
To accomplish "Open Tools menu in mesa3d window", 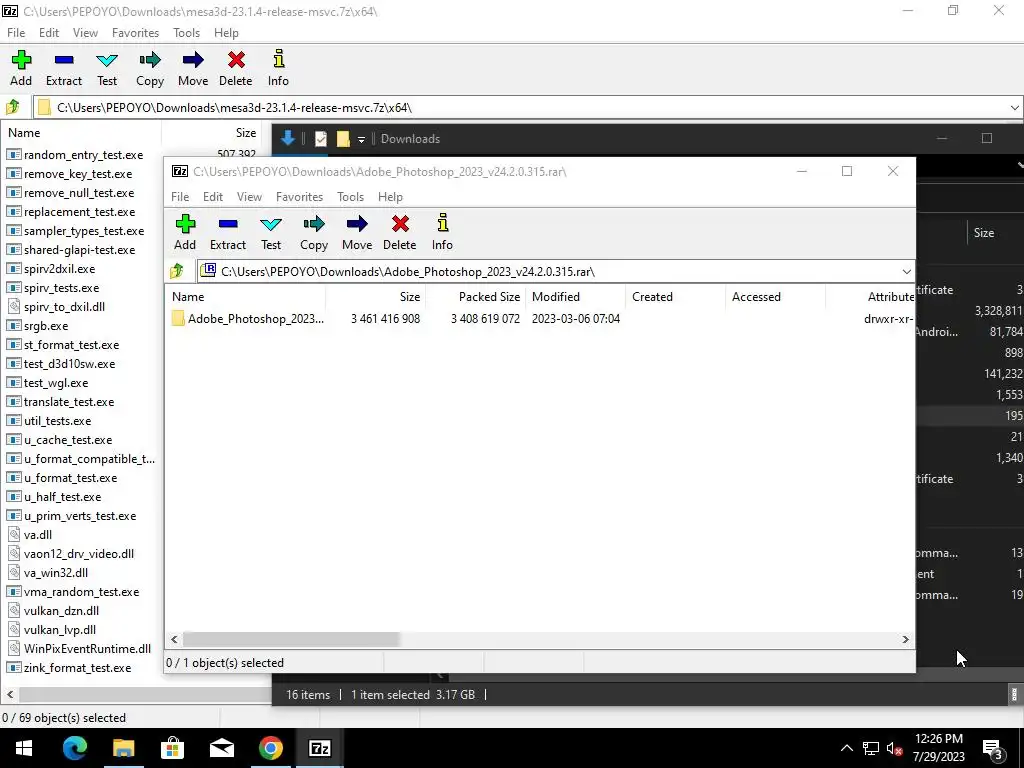I will [x=186, y=33].
